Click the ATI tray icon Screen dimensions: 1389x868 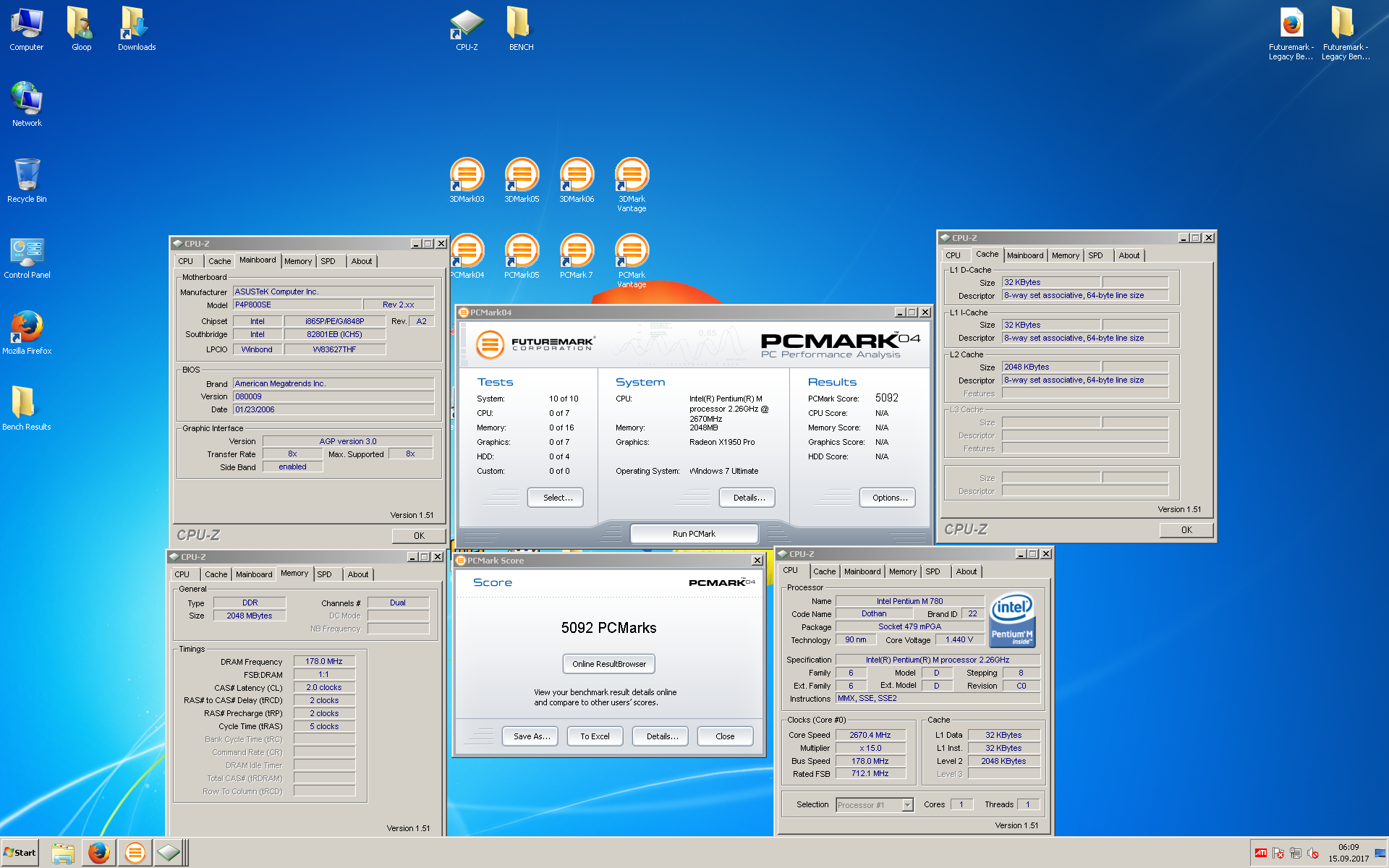(x=1261, y=853)
